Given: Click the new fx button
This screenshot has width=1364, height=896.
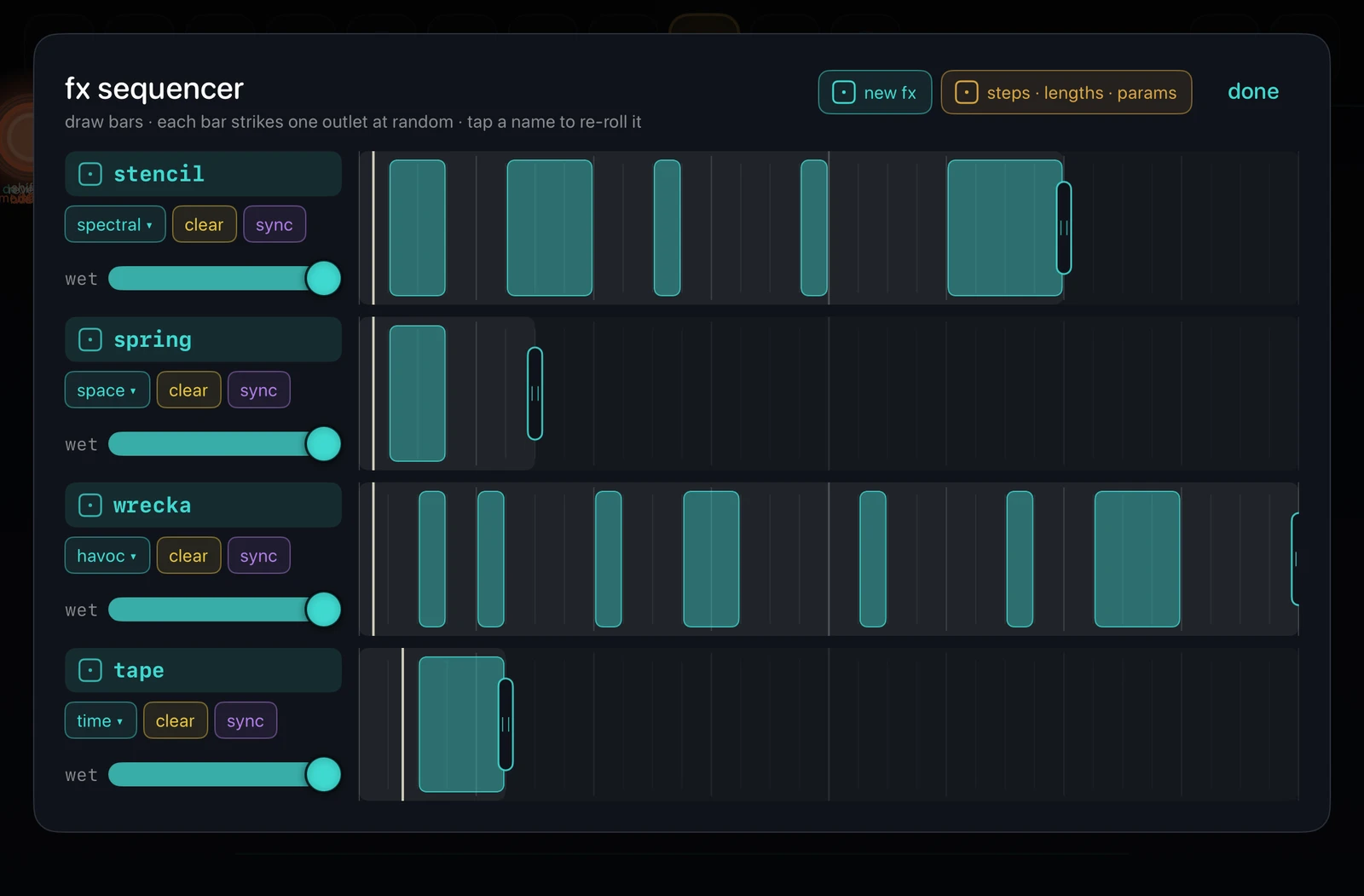Looking at the screenshot, I should coord(875,92).
